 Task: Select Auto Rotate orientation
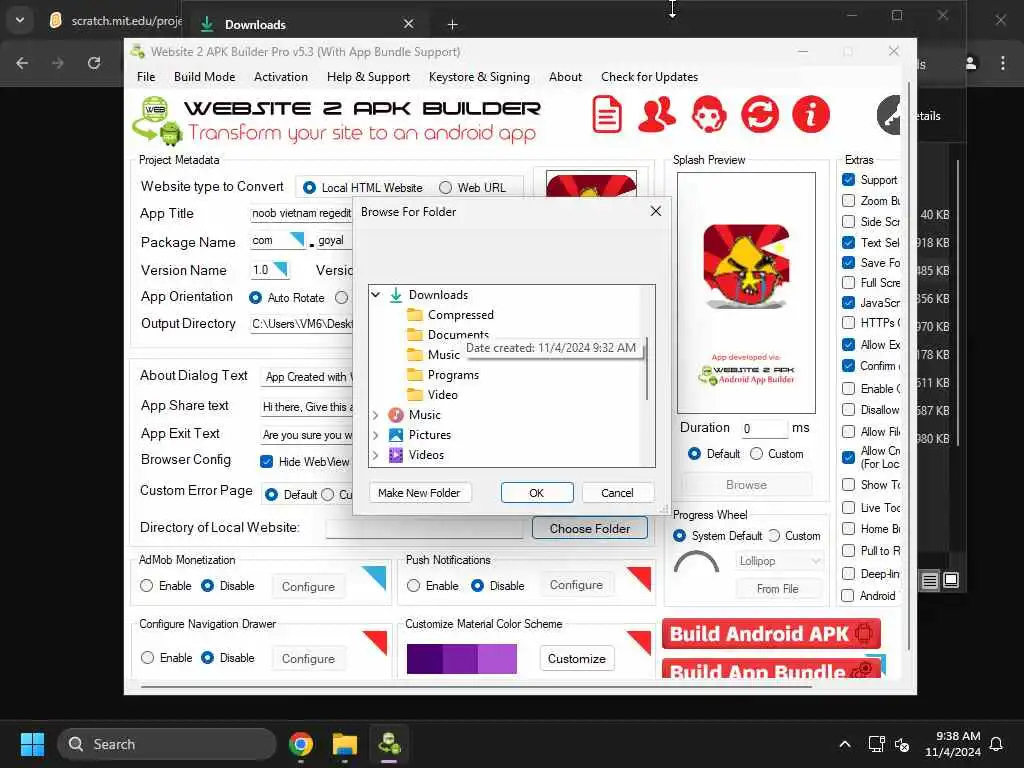[x=256, y=298]
